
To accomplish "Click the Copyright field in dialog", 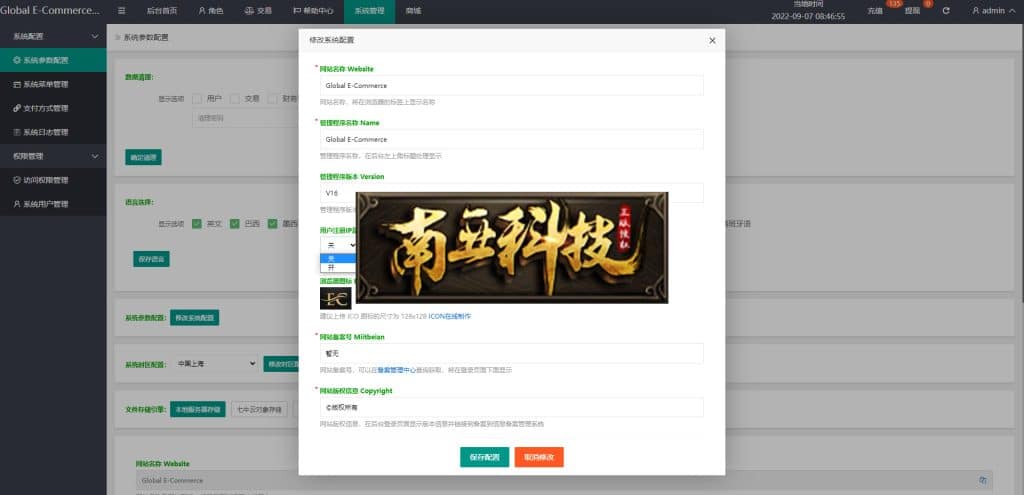I will tap(511, 407).
